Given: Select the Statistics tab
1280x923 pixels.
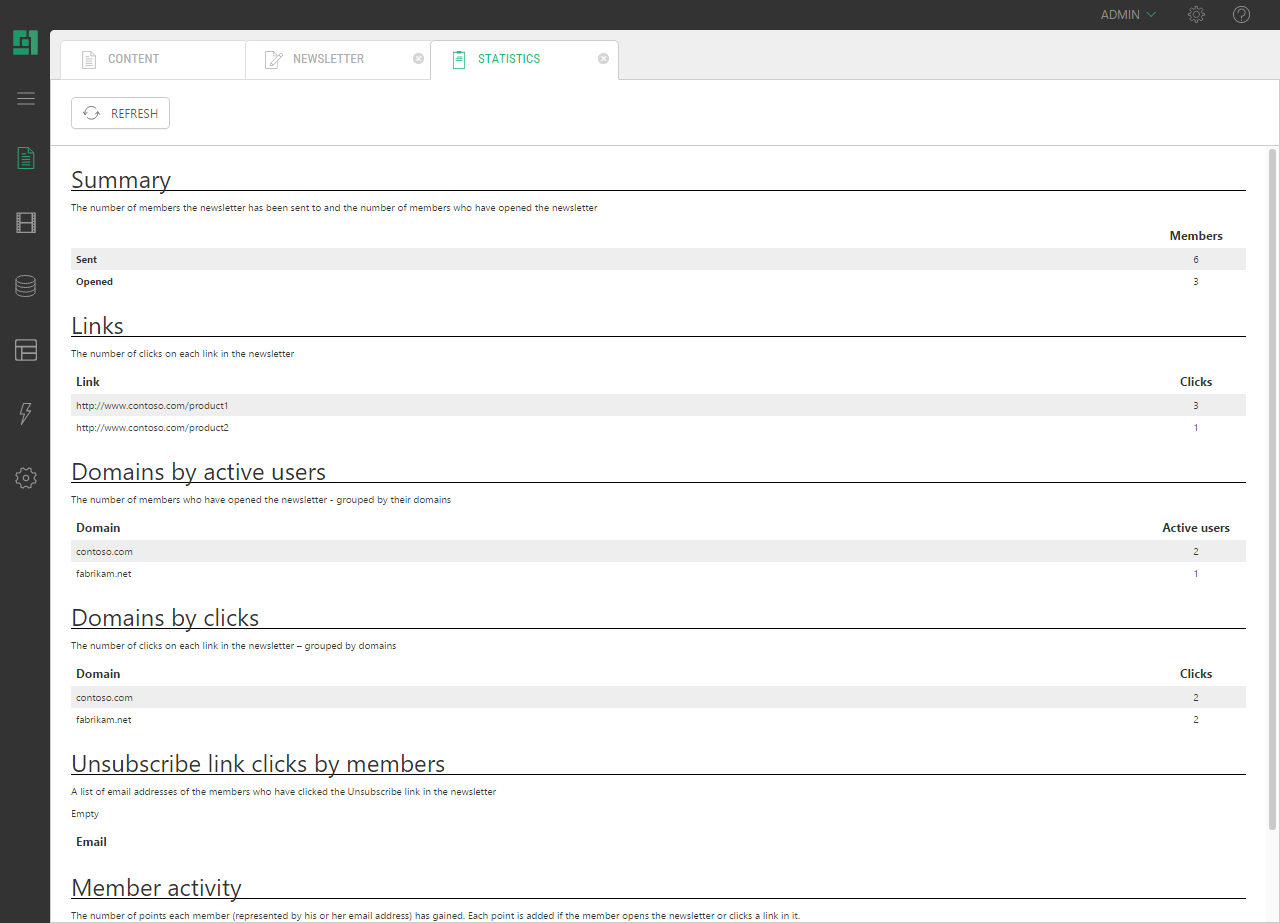Looking at the screenshot, I should click(508, 59).
